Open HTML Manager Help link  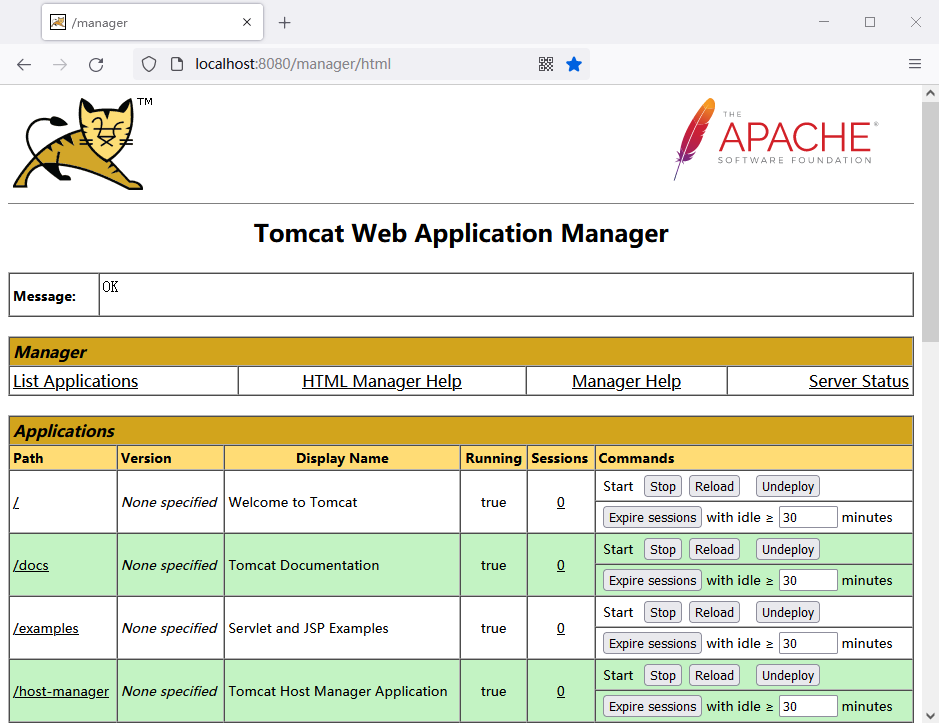382,381
